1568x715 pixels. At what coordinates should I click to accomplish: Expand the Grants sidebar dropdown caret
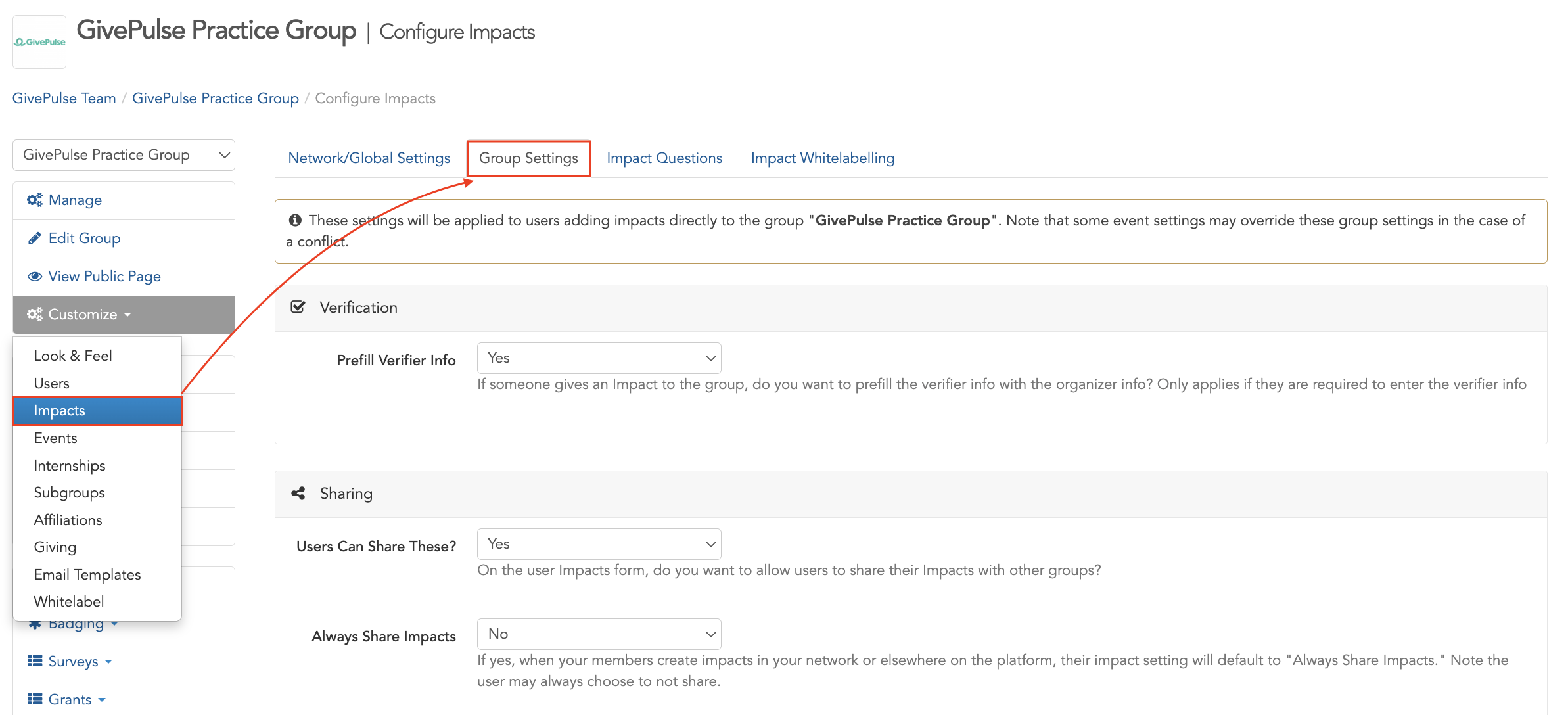(x=102, y=700)
